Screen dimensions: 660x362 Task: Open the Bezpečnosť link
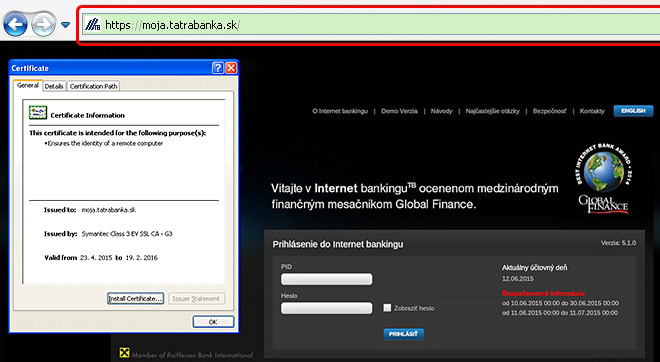549,111
